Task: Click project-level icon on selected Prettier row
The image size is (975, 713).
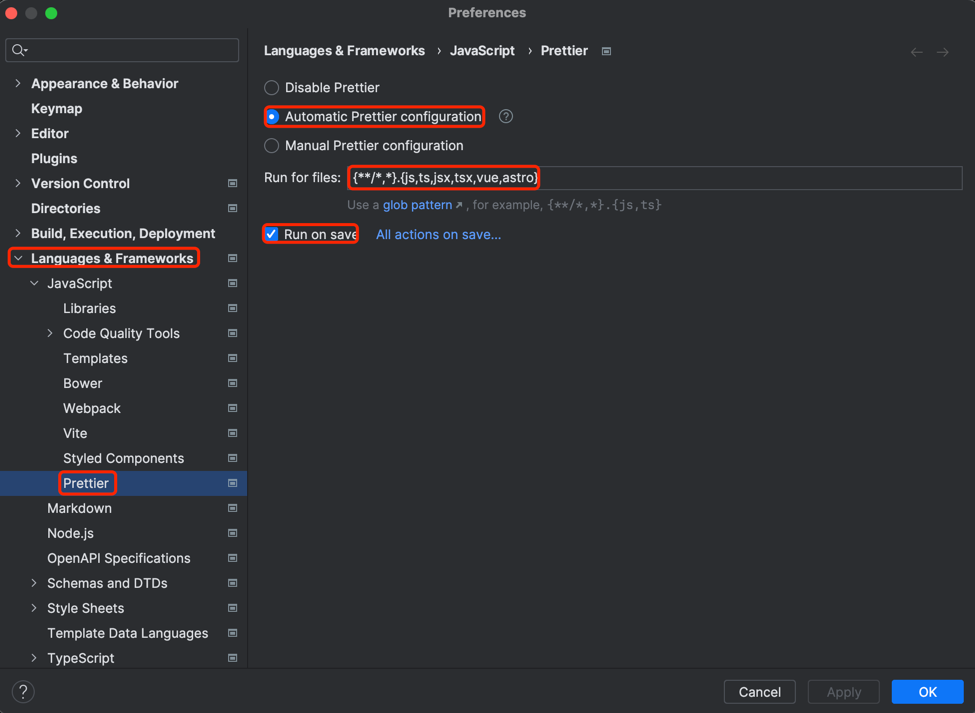Action: point(233,483)
